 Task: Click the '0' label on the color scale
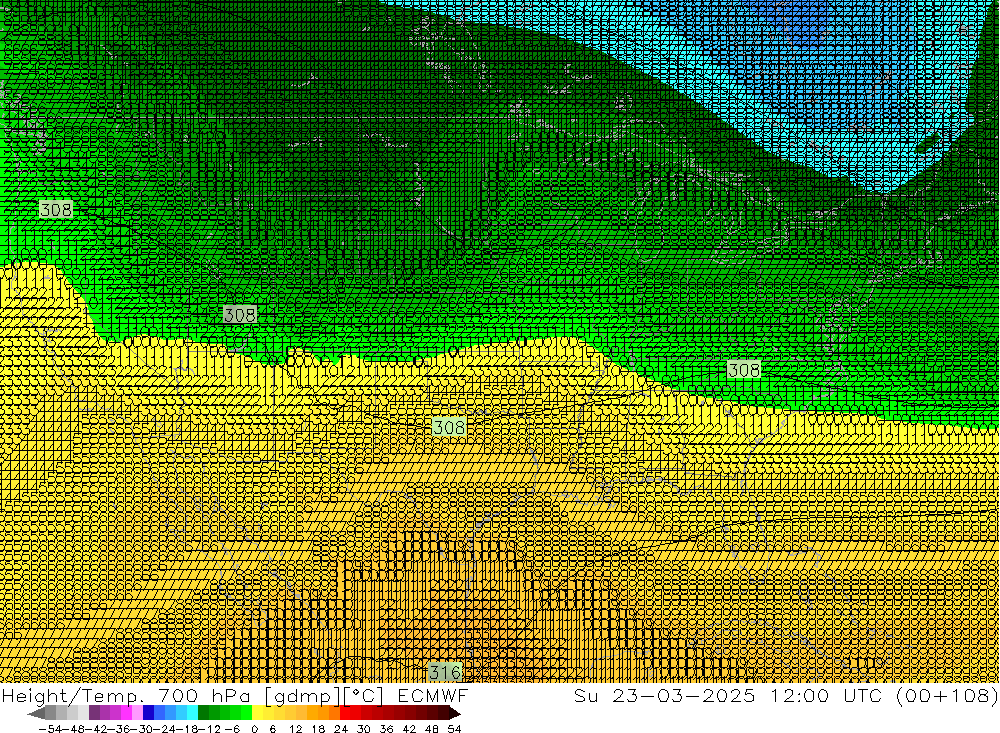(254, 729)
